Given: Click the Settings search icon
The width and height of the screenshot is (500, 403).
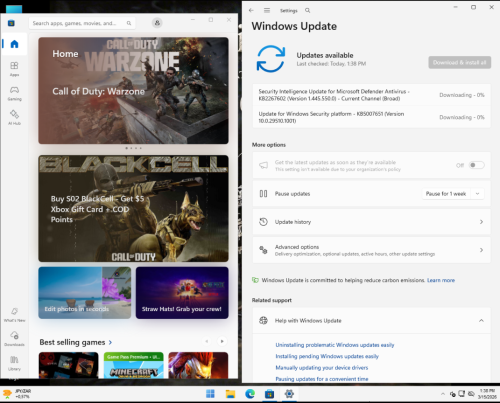Looking at the screenshot, I should [x=307, y=10].
